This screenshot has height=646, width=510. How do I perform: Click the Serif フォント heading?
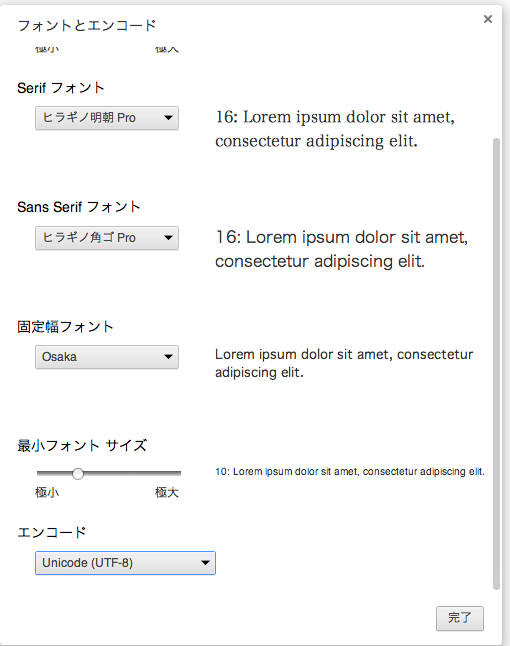61,88
